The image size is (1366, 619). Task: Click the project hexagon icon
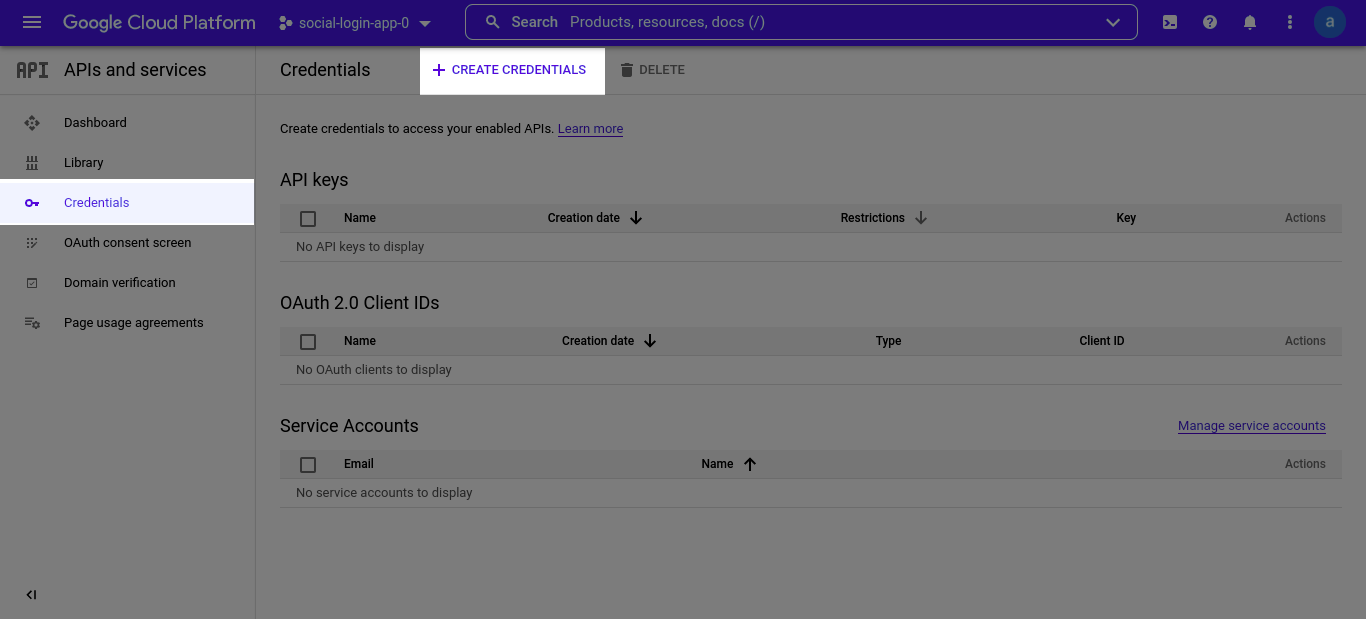[x=285, y=22]
